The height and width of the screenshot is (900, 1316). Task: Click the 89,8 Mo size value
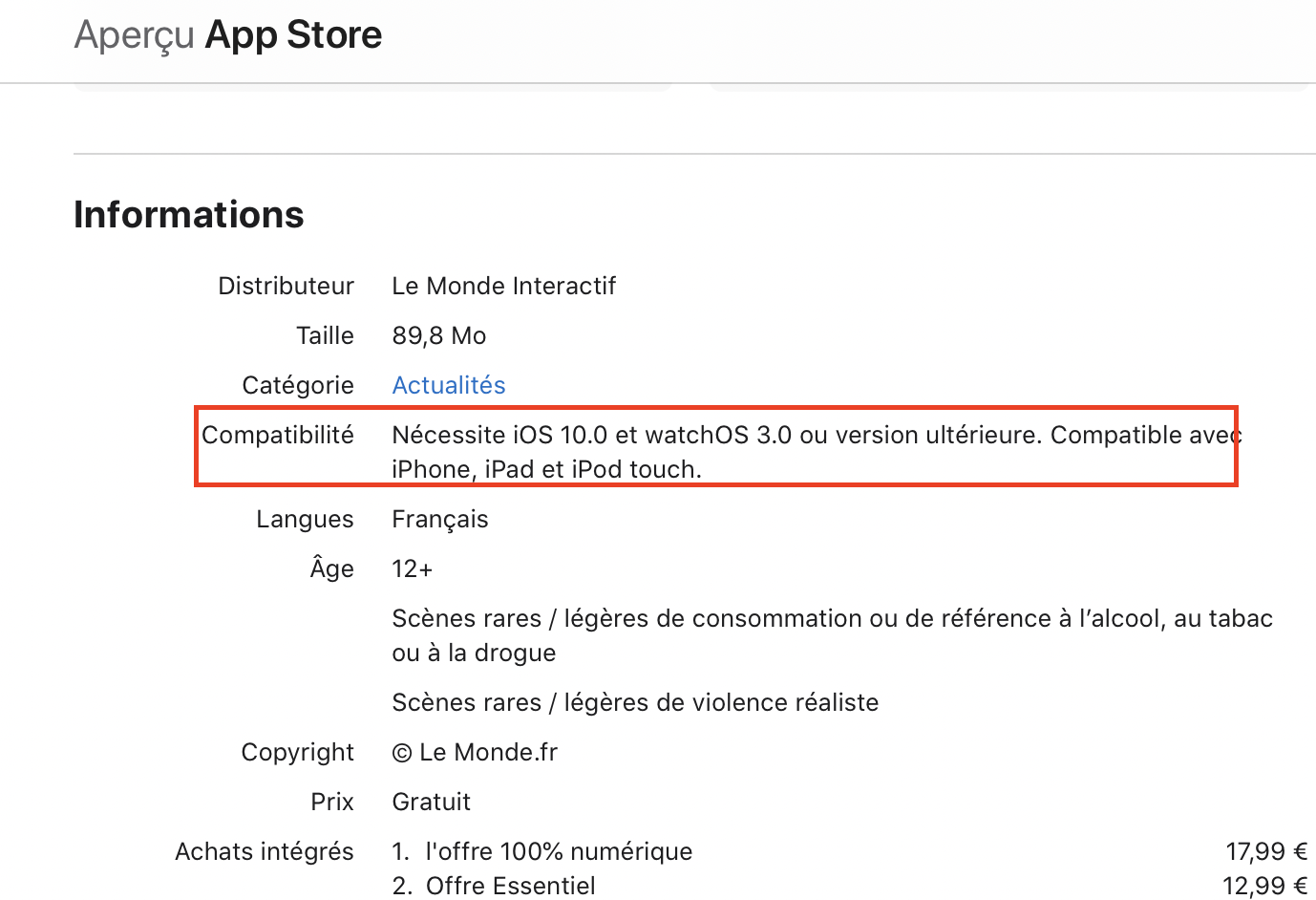[x=439, y=335]
